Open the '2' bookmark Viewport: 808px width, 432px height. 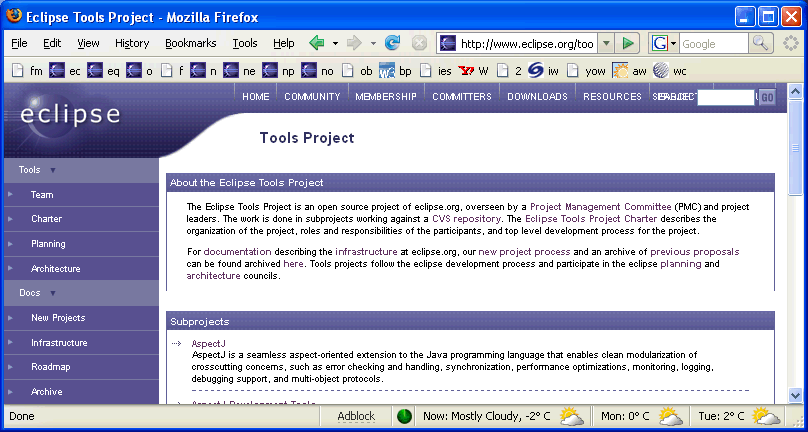click(509, 71)
